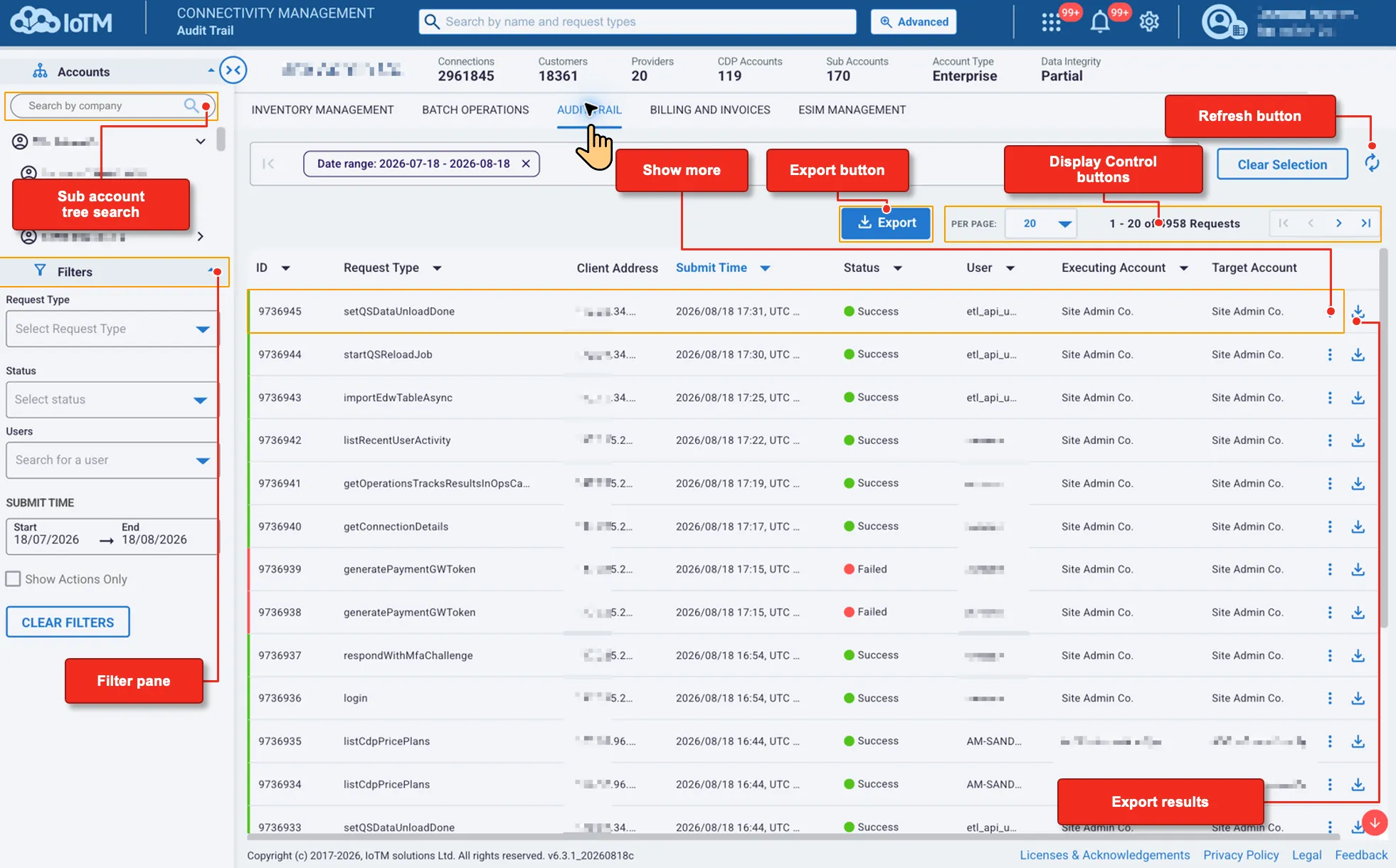Image resolution: width=1396 pixels, height=868 pixels.
Task: Open Status column filter arrow
Action: 898,268
